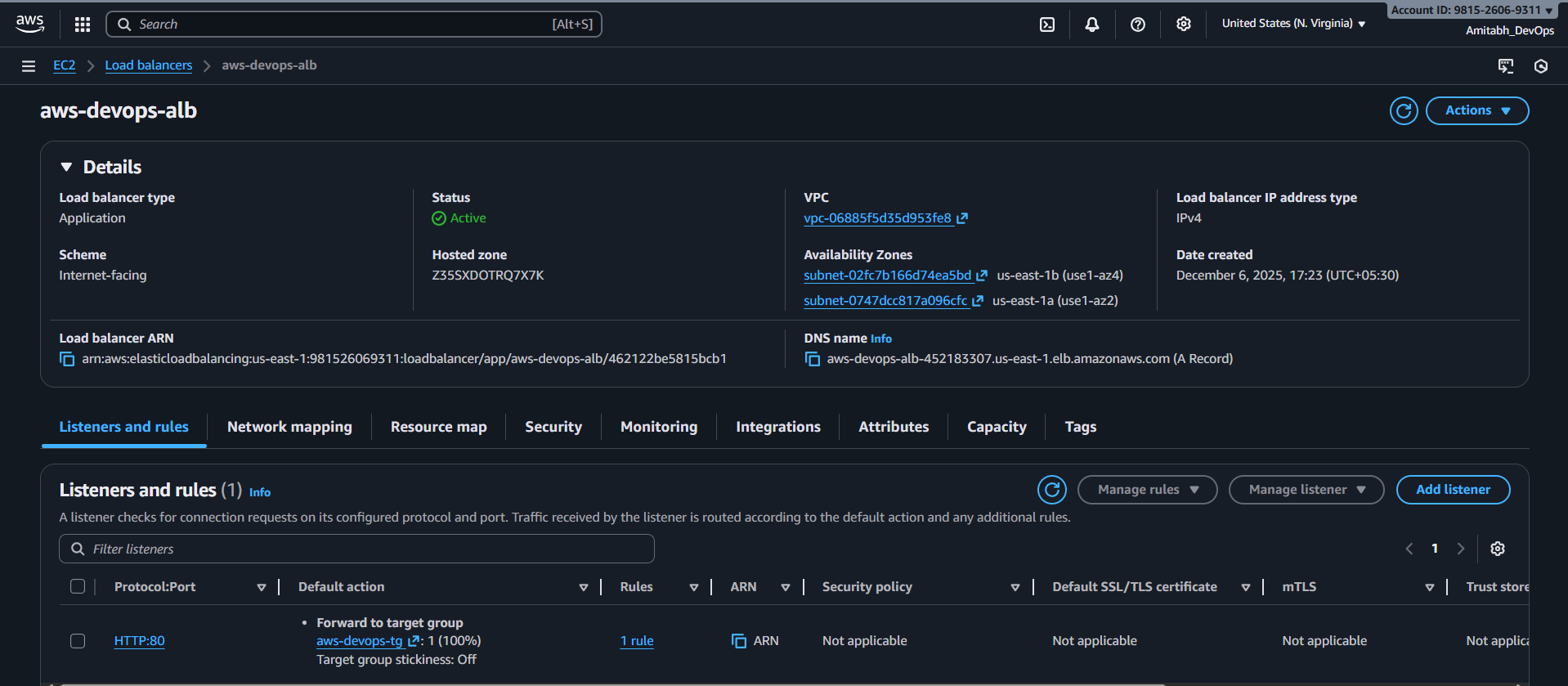Select the HTTP:80 listener checkbox

point(78,641)
